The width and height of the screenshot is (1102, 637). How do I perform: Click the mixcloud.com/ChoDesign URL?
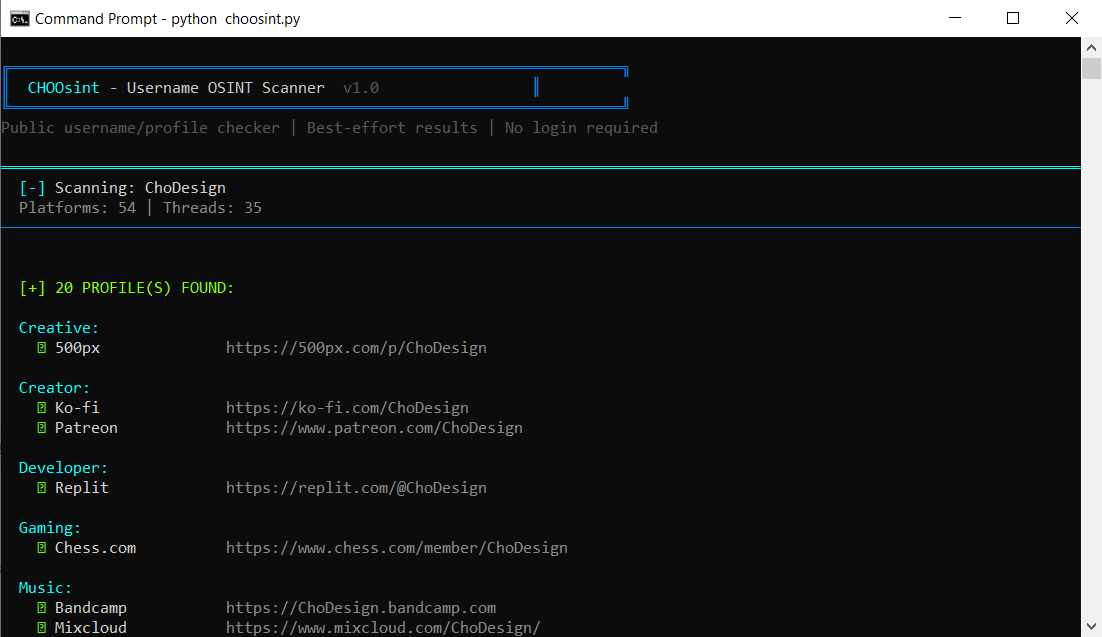click(x=383, y=627)
